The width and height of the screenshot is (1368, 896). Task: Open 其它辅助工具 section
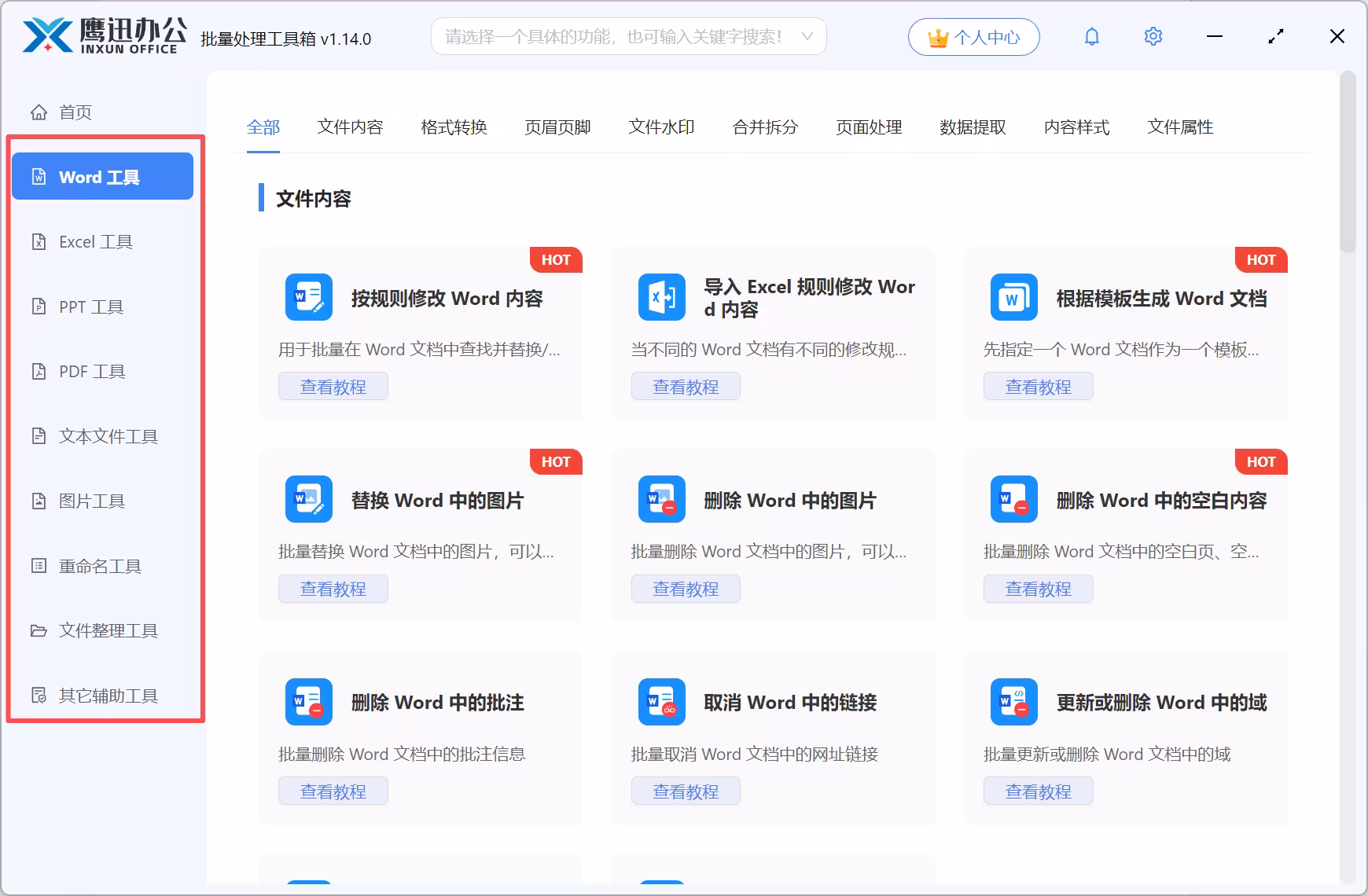click(107, 695)
